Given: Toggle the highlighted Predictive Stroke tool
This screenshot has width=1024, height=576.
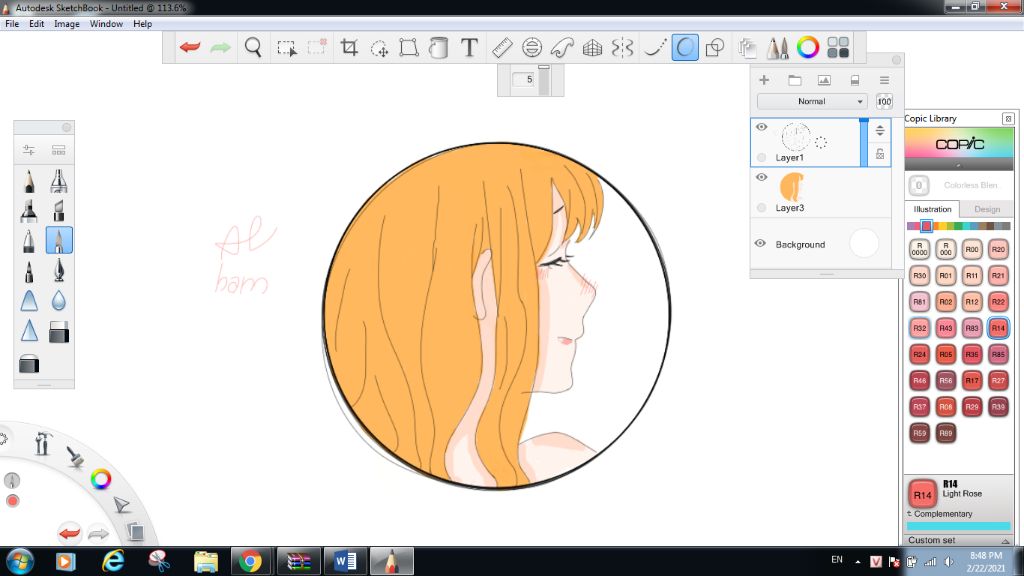Looking at the screenshot, I should click(685, 48).
